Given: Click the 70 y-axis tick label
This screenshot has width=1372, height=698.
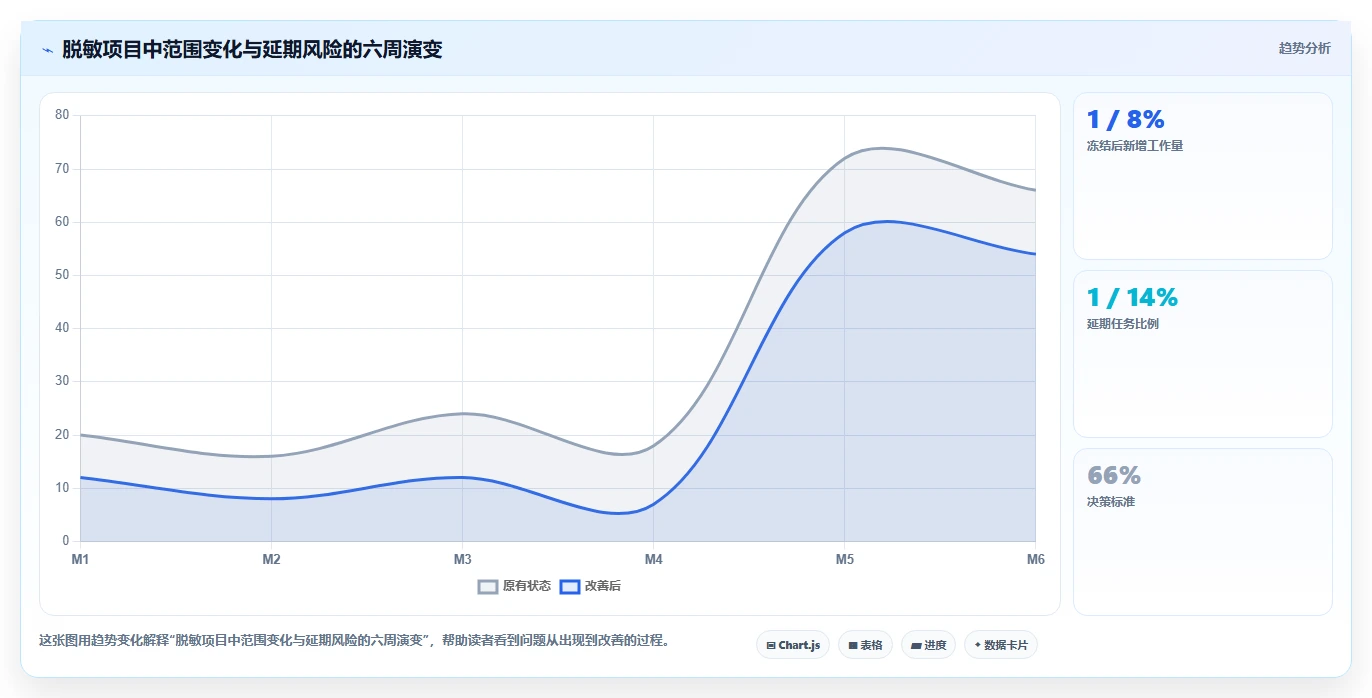Looking at the screenshot, I should tap(62, 168).
